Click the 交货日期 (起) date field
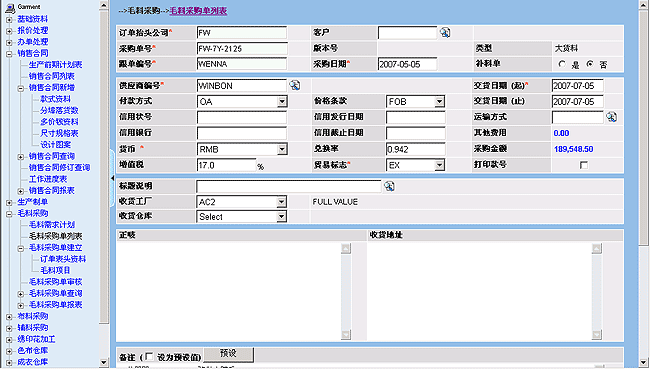 pyautogui.click(x=577, y=86)
